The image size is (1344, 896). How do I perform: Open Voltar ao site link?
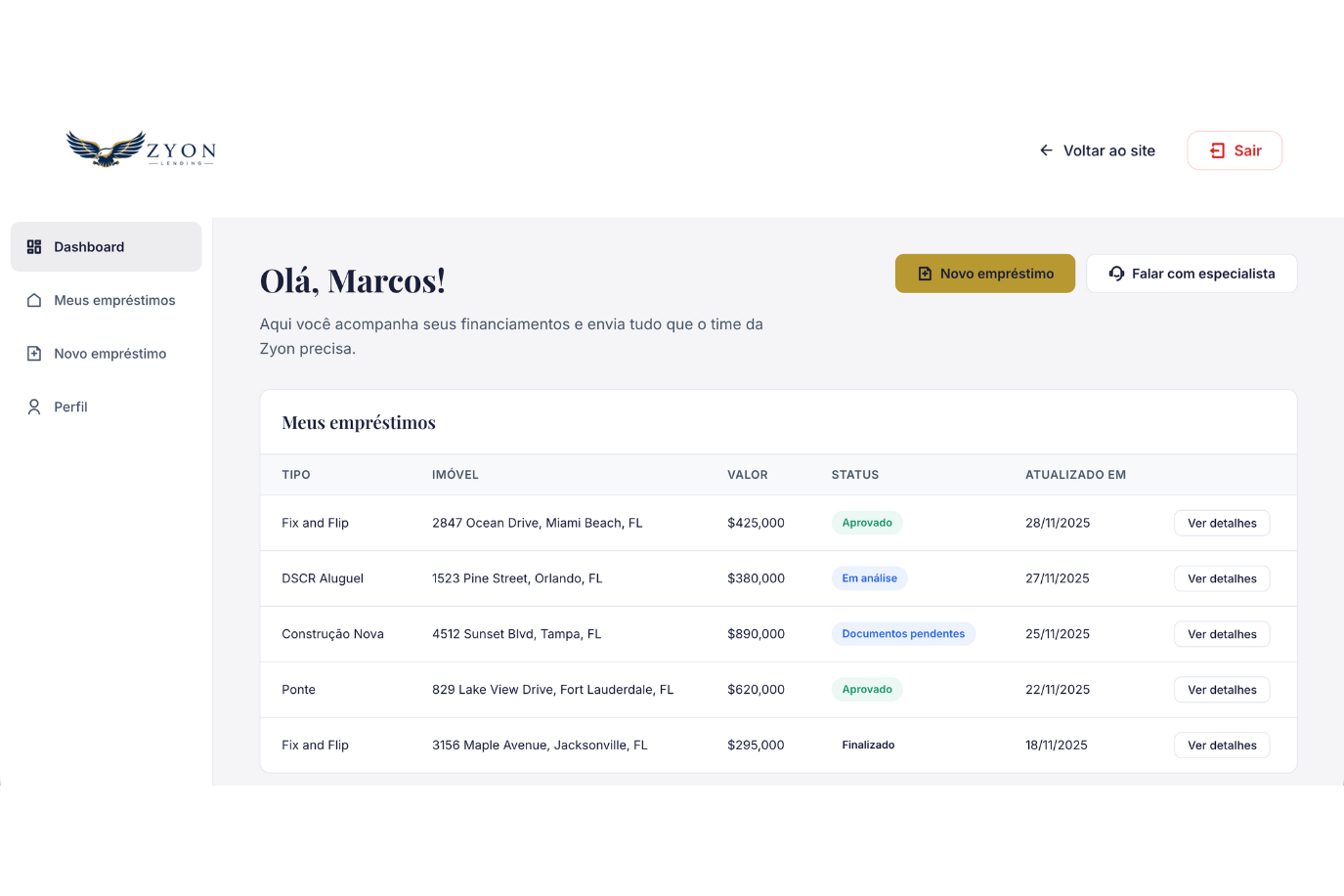[1109, 149]
